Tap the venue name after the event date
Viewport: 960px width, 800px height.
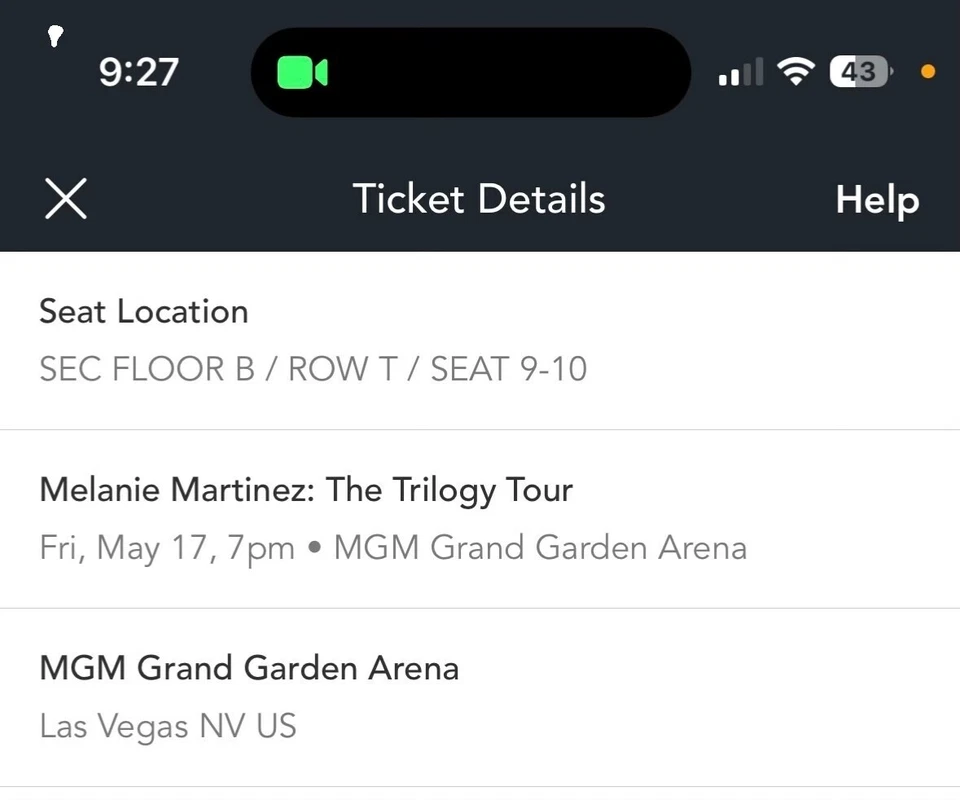540,548
